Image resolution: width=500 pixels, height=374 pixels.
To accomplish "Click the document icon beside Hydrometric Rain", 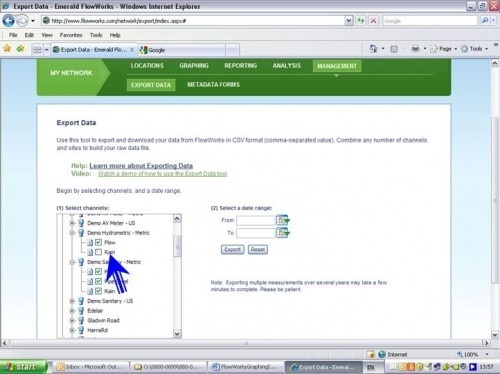I will (90, 252).
